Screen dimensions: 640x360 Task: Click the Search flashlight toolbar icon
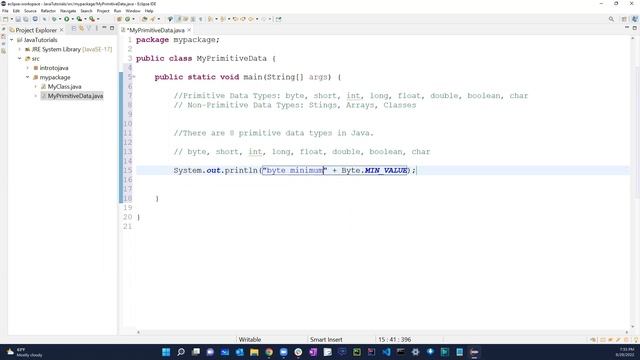pos(153,19)
